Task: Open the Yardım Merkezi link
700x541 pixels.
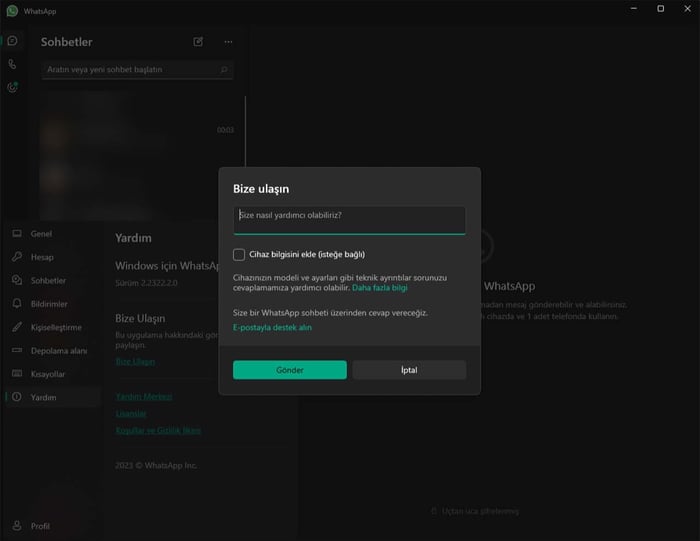Action: tap(144, 396)
